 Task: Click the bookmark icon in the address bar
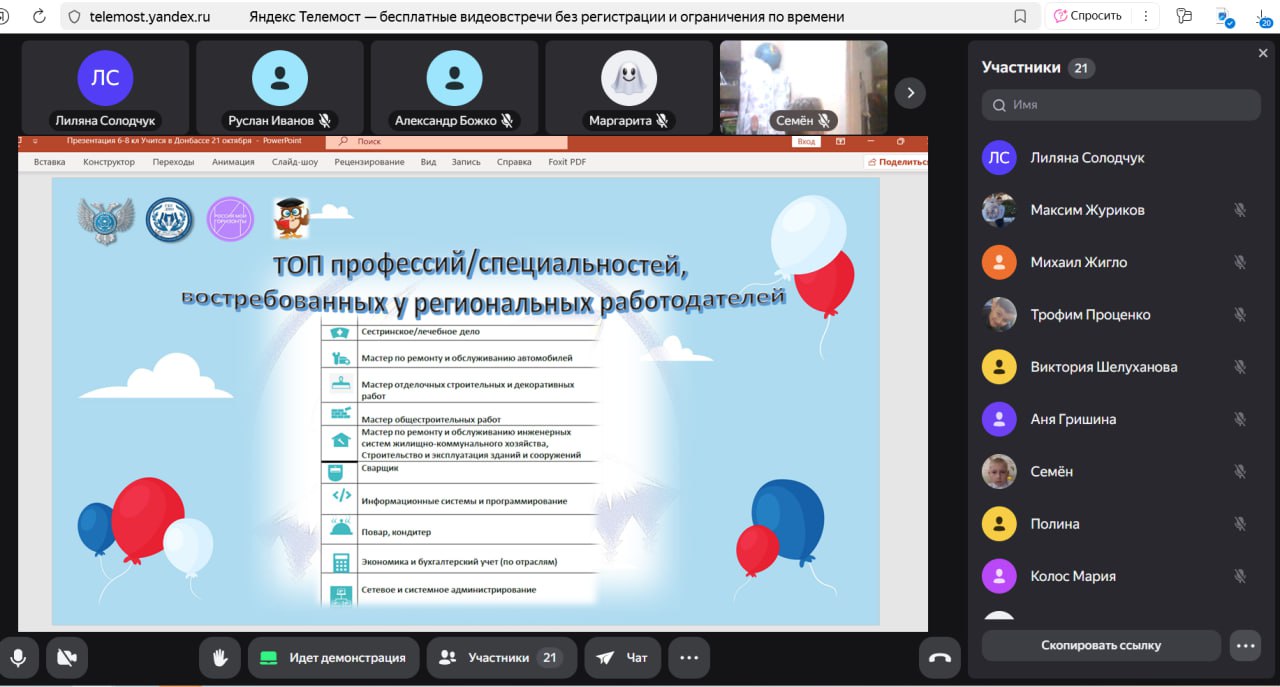coord(1020,16)
